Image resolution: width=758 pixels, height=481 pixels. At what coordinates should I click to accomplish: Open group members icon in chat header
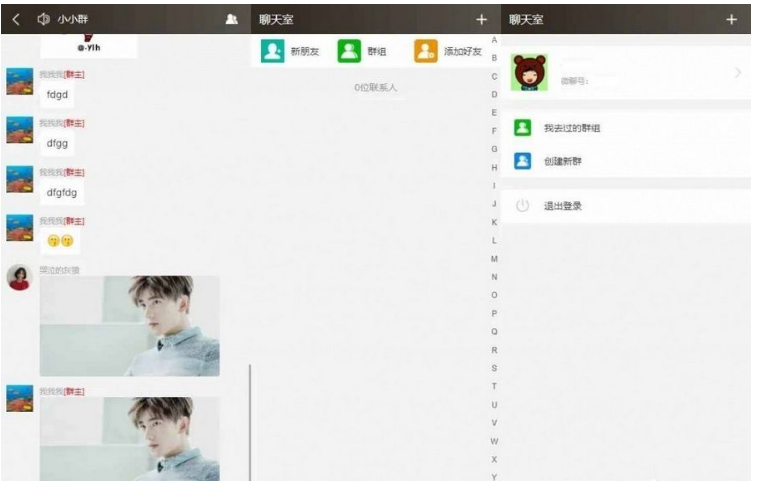coord(232,19)
